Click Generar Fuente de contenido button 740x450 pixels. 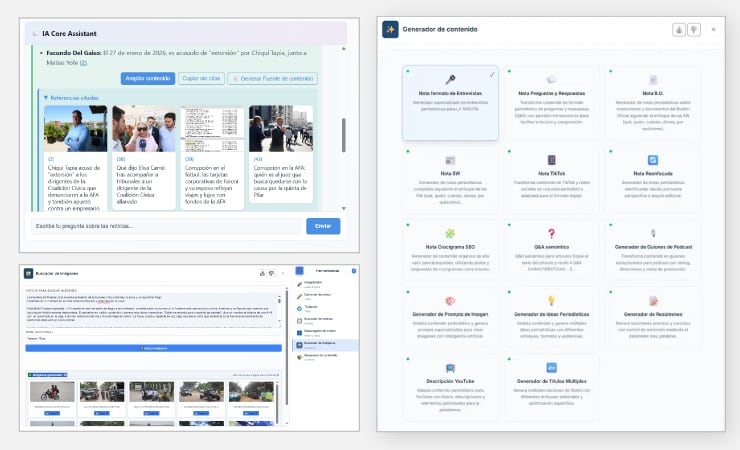click(273, 78)
